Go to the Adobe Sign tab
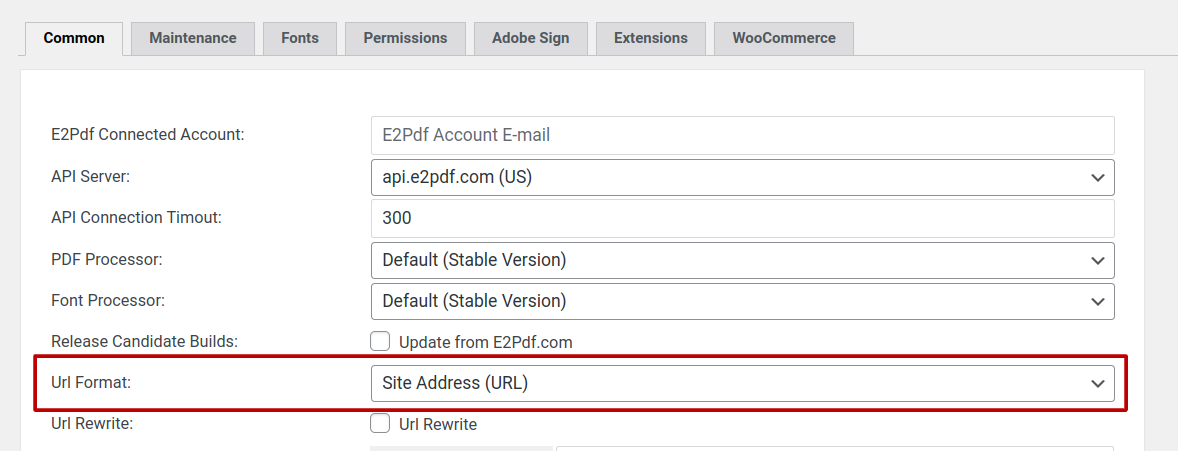The width and height of the screenshot is (1178, 451). pos(530,38)
